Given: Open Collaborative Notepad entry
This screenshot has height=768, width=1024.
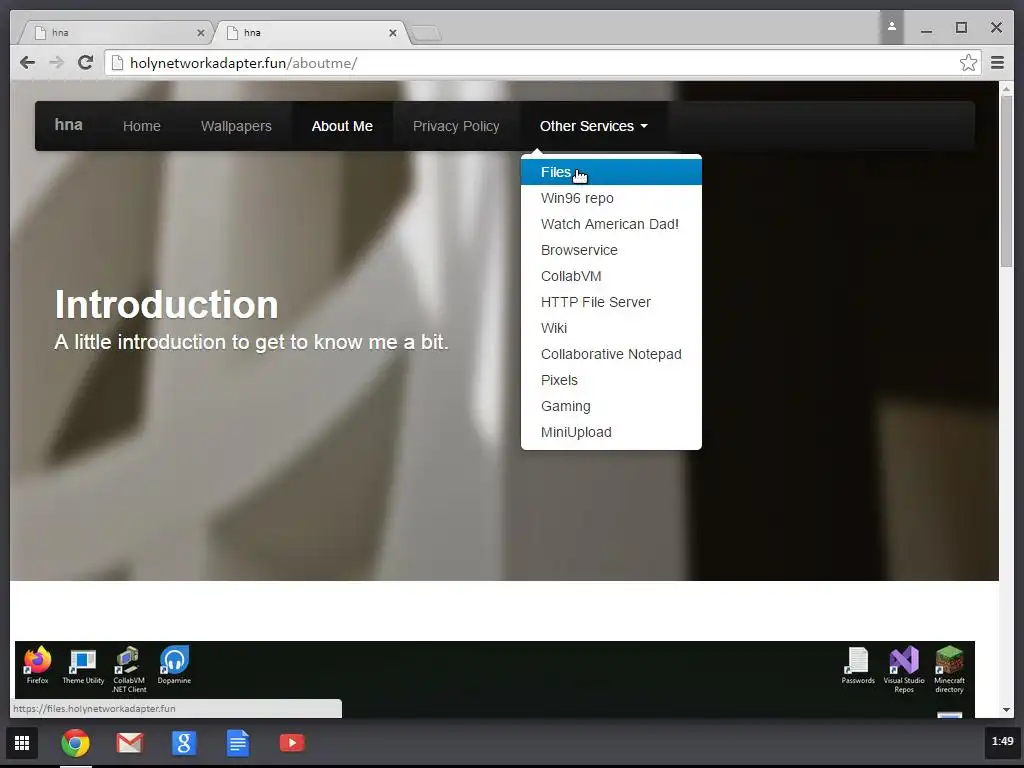Looking at the screenshot, I should pyautogui.click(x=611, y=354).
